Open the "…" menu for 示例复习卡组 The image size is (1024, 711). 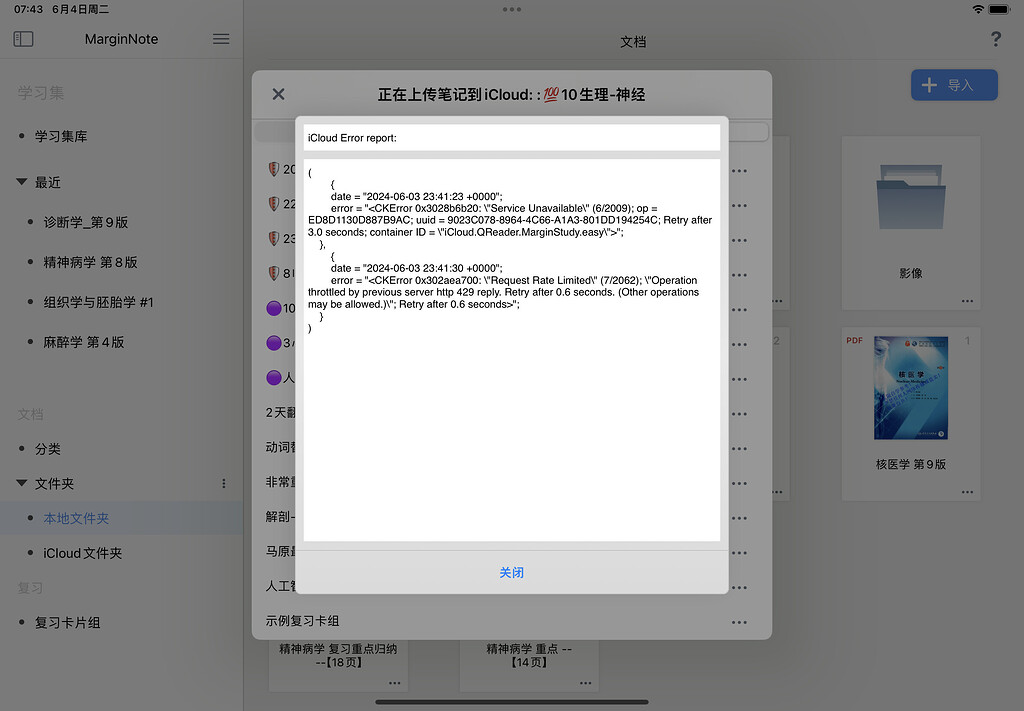(739, 620)
